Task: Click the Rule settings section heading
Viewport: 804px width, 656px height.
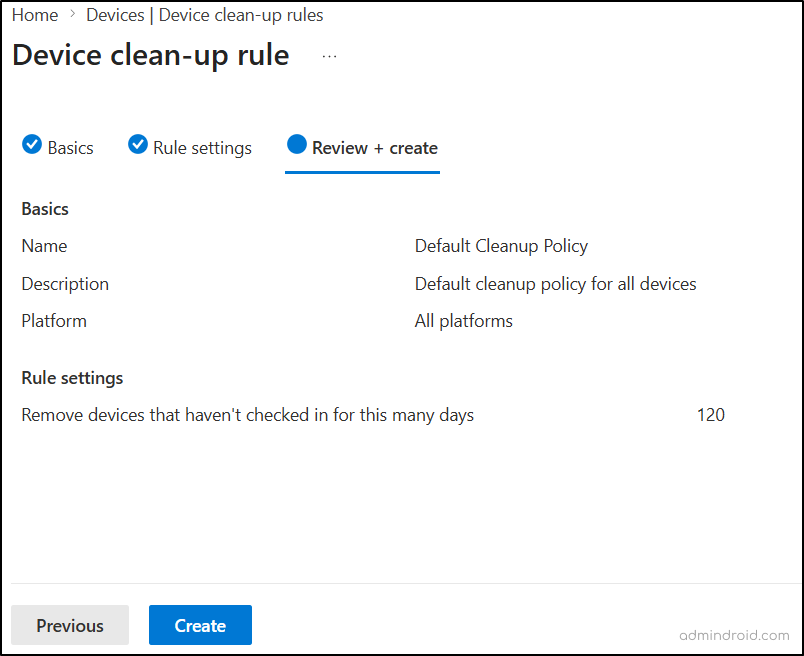Action: (x=72, y=378)
